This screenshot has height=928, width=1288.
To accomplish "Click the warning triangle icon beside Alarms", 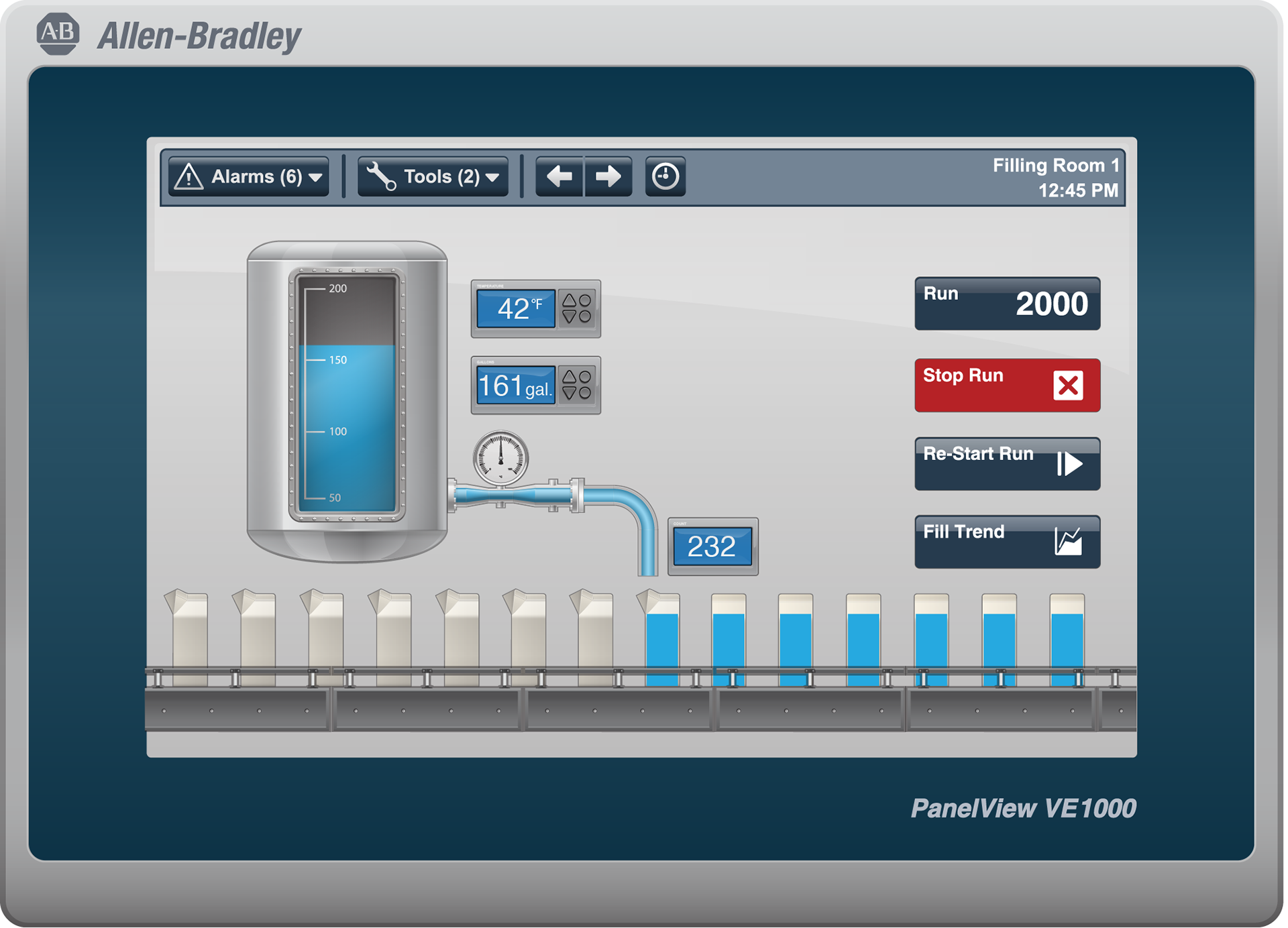I will coord(189,177).
